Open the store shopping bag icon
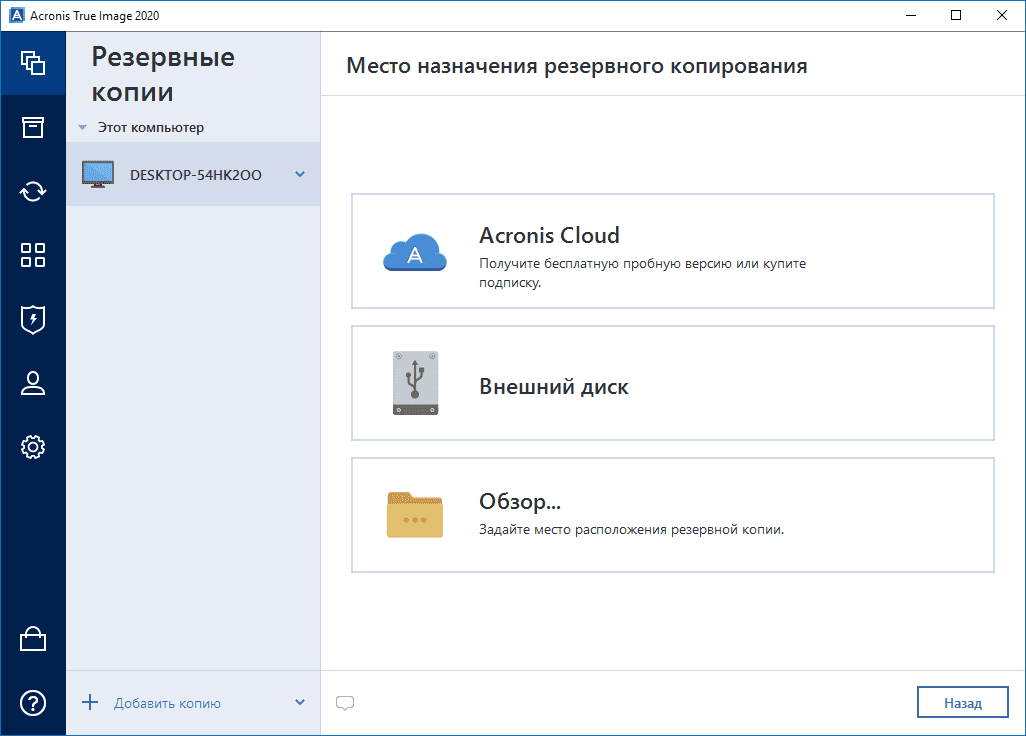The width and height of the screenshot is (1026, 736). (33, 639)
